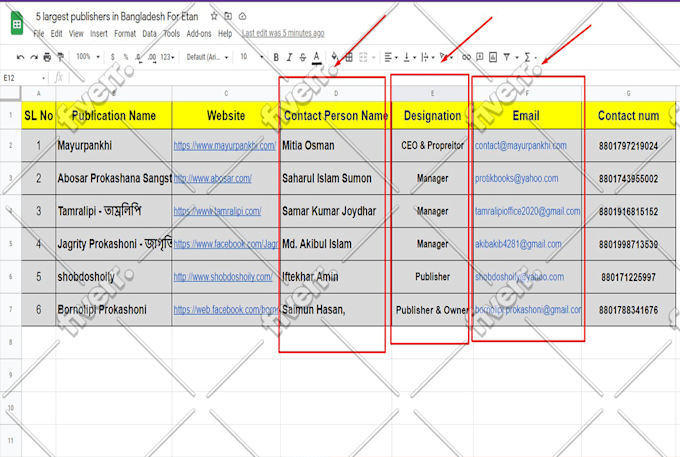Open the Default (Ari...) font dropdown
This screenshot has width=680, height=457.
click(x=207, y=57)
